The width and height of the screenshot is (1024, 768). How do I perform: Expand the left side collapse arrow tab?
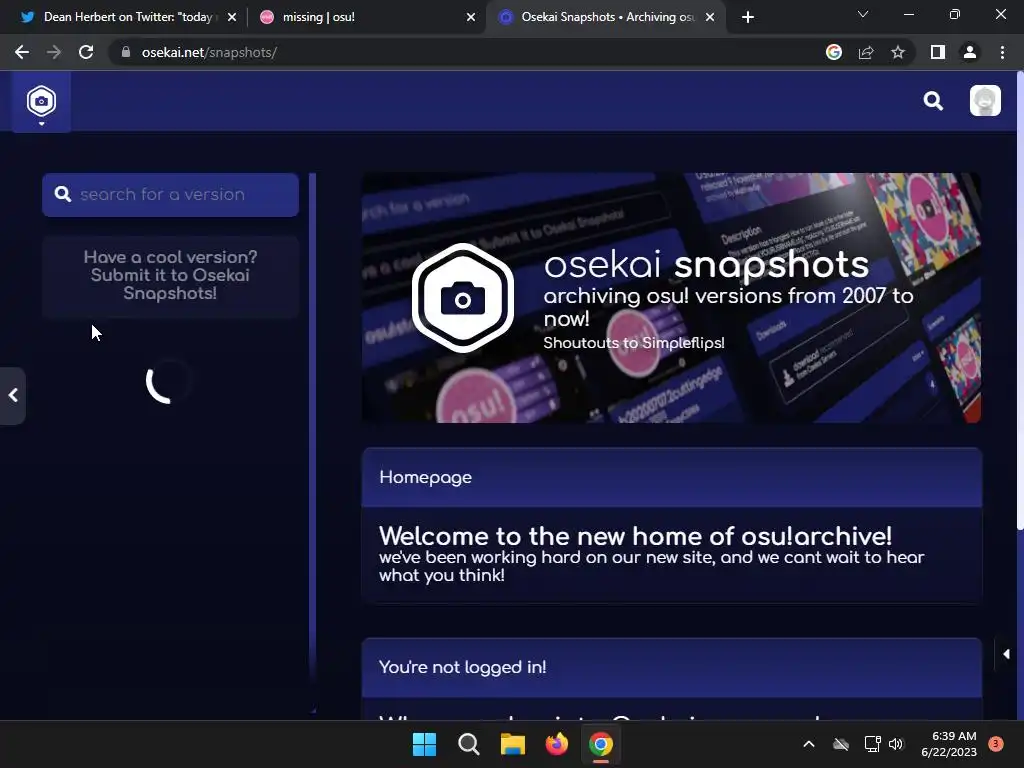coord(12,396)
